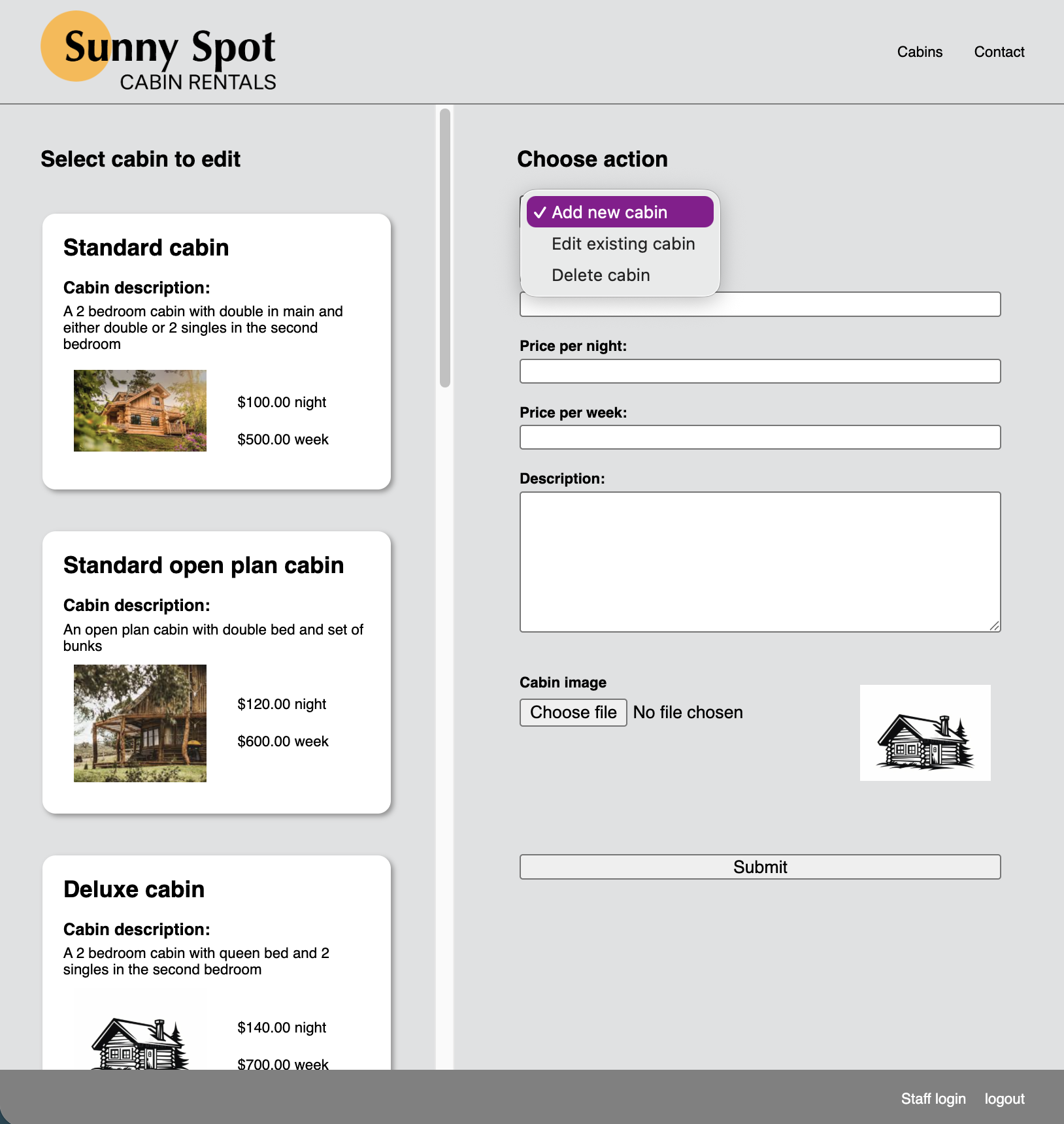Click into the Description text area
The height and width of the screenshot is (1124, 1064).
pyautogui.click(x=759, y=561)
